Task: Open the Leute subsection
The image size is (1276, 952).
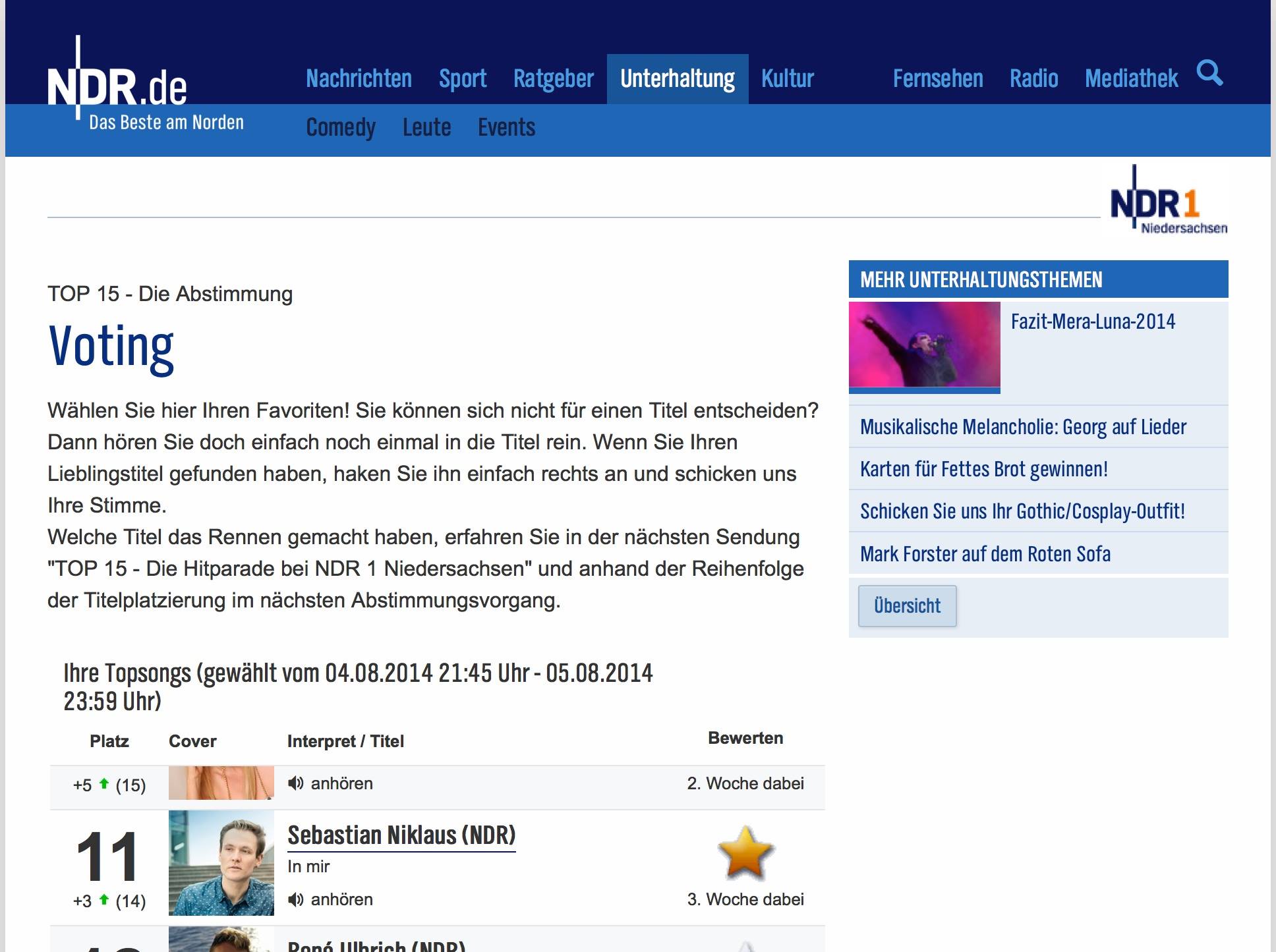Action: coord(427,127)
